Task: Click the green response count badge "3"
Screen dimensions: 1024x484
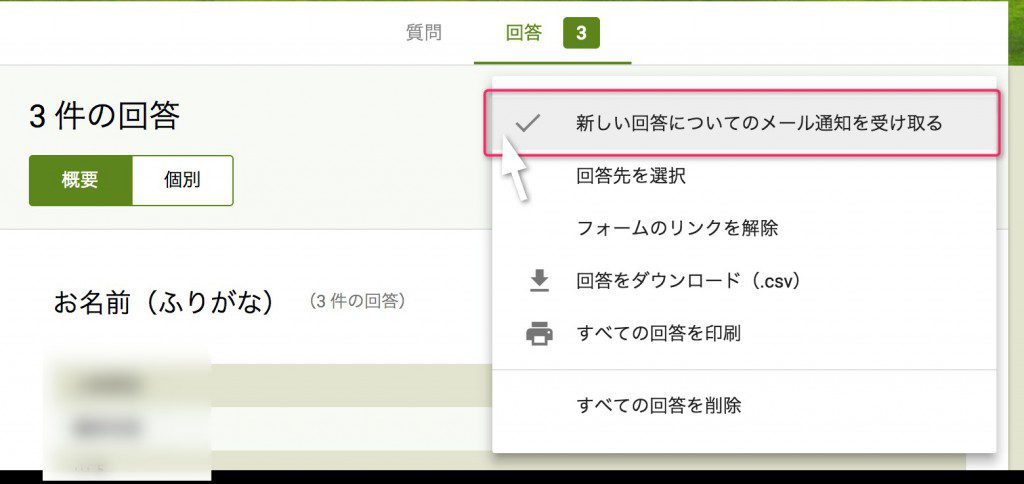Action: point(581,34)
